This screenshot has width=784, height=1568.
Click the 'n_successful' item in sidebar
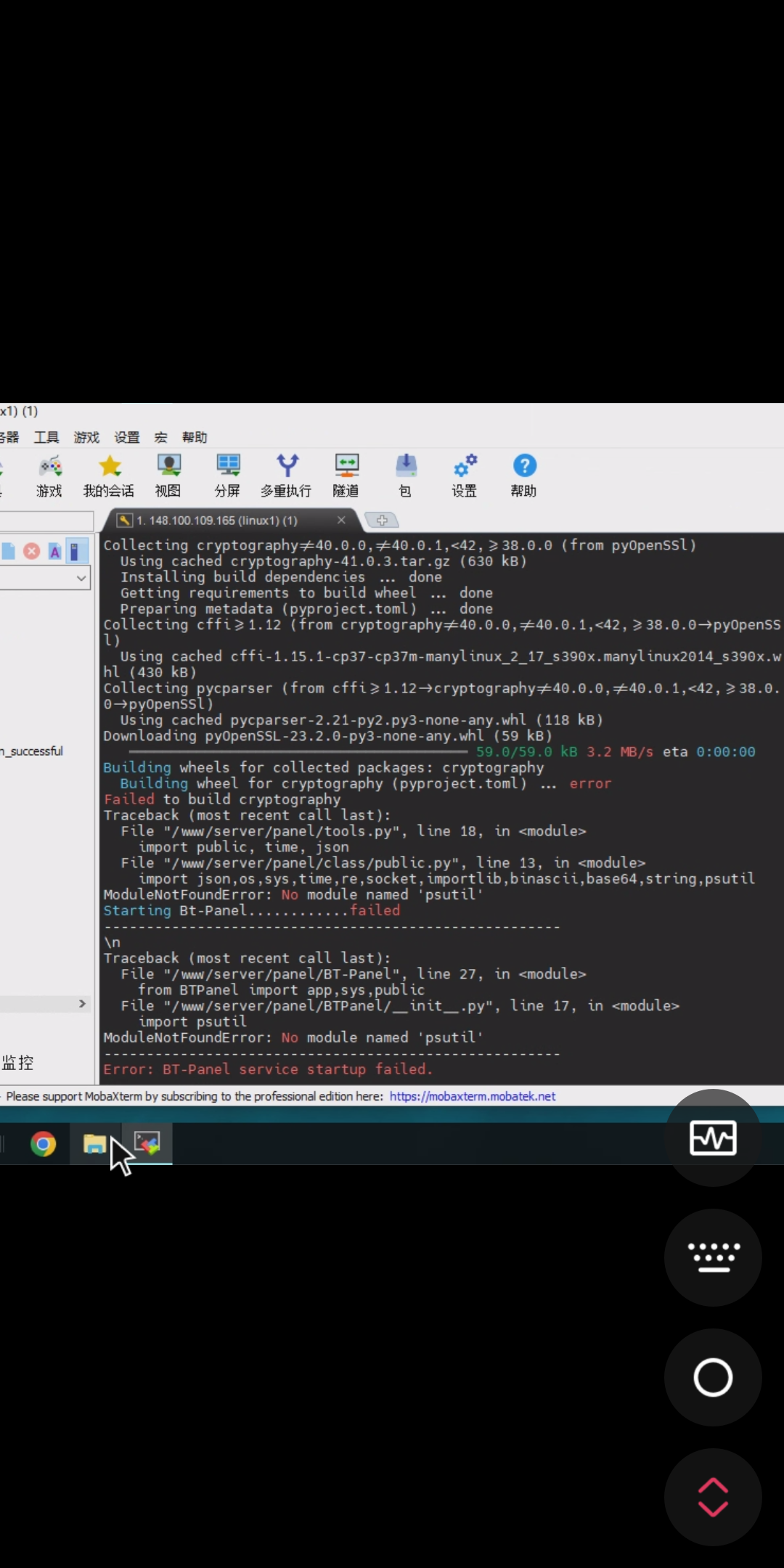coord(32,751)
